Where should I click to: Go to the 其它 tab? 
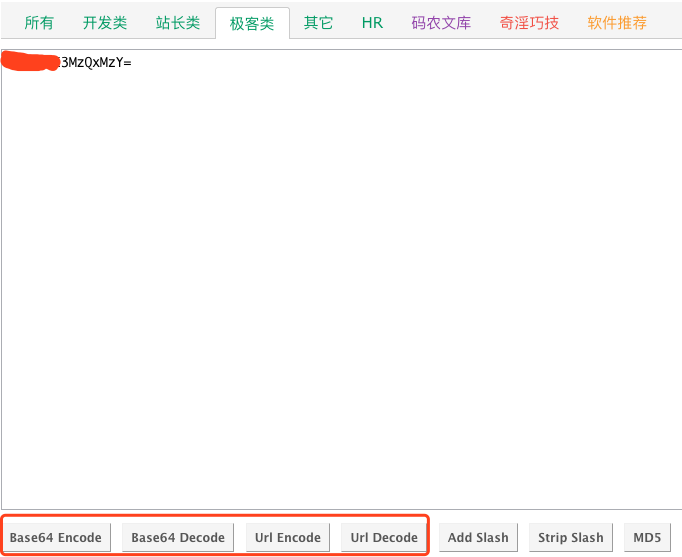point(318,23)
